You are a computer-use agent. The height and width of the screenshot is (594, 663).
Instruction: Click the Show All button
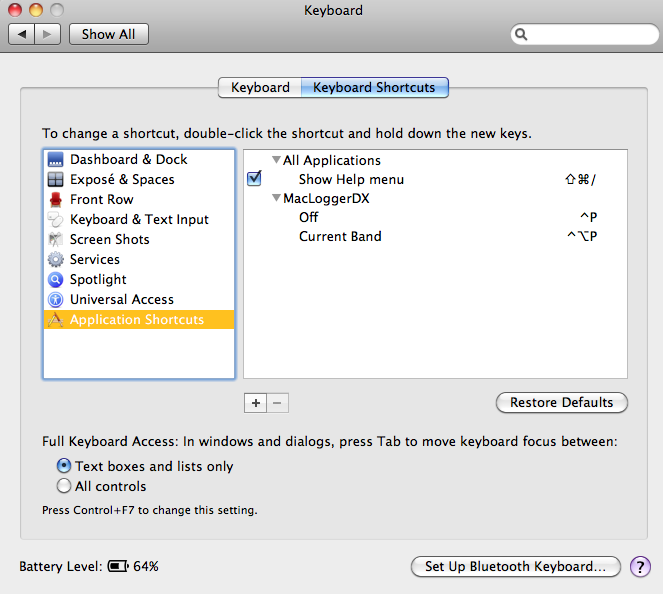pos(109,34)
